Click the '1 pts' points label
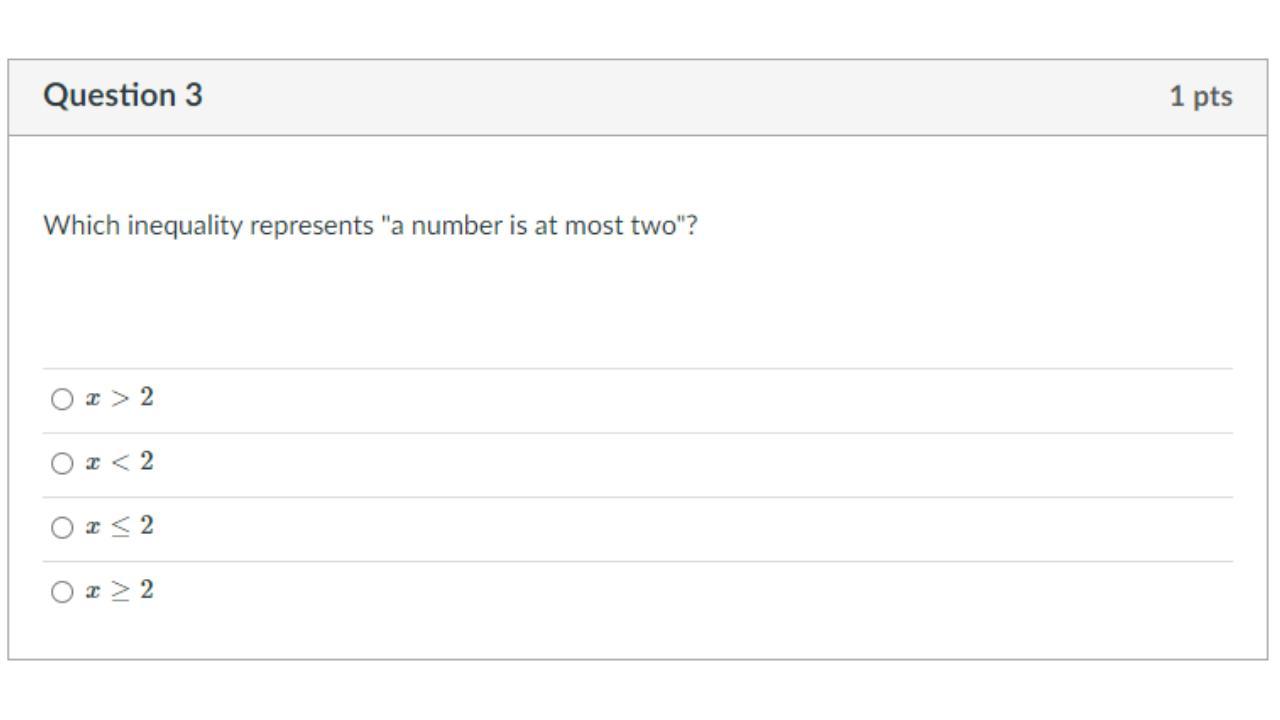Screen dimensions: 1280x720 [x=1200, y=97]
